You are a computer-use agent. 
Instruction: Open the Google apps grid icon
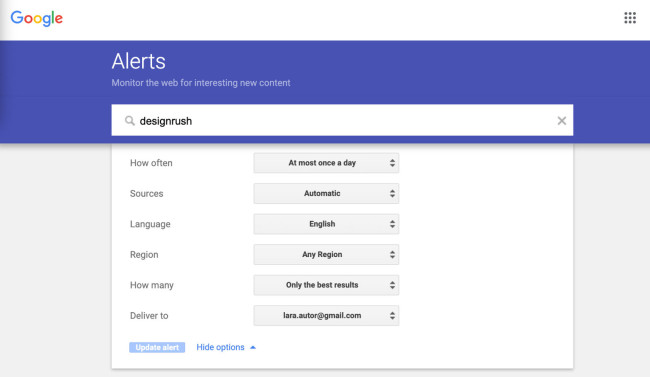[x=630, y=18]
